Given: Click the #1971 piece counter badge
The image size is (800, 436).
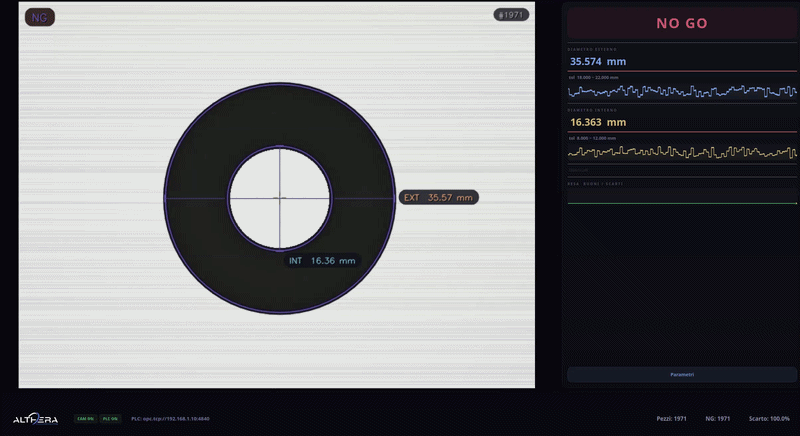Looking at the screenshot, I should (x=510, y=15).
